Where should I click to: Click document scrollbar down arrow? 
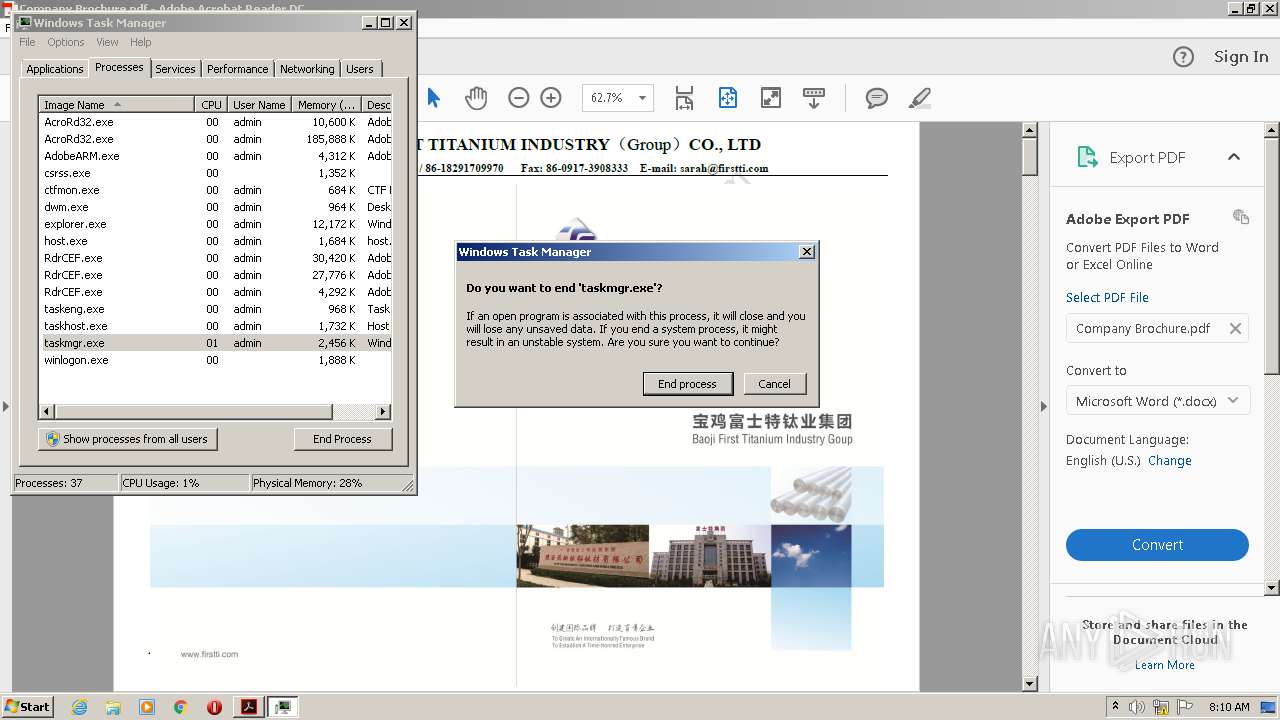tap(1030, 684)
